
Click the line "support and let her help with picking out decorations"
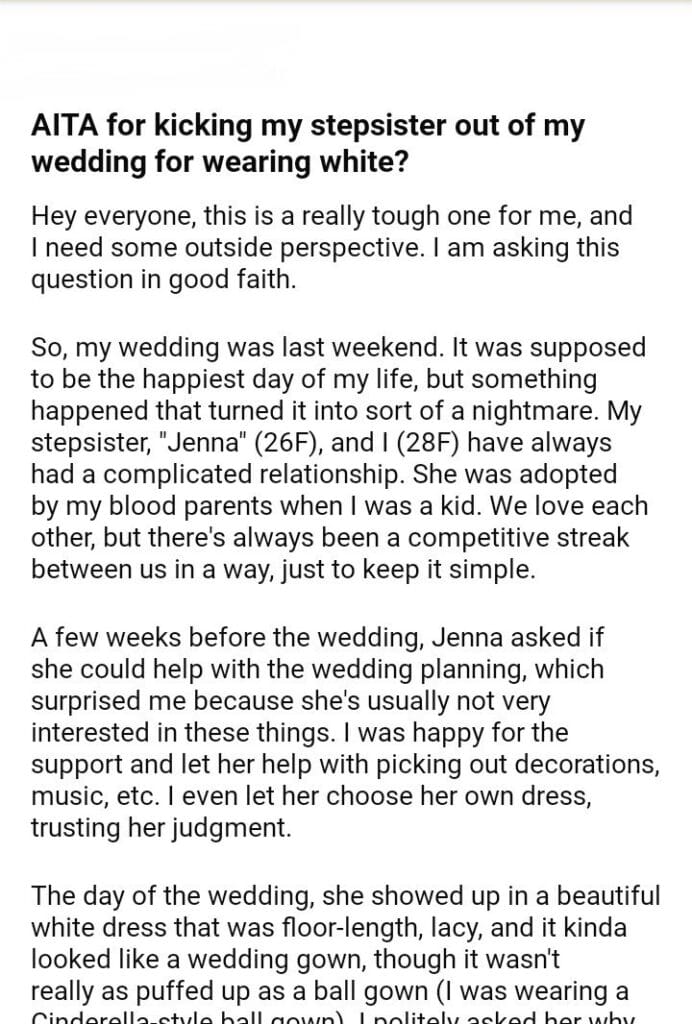click(344, 764)
